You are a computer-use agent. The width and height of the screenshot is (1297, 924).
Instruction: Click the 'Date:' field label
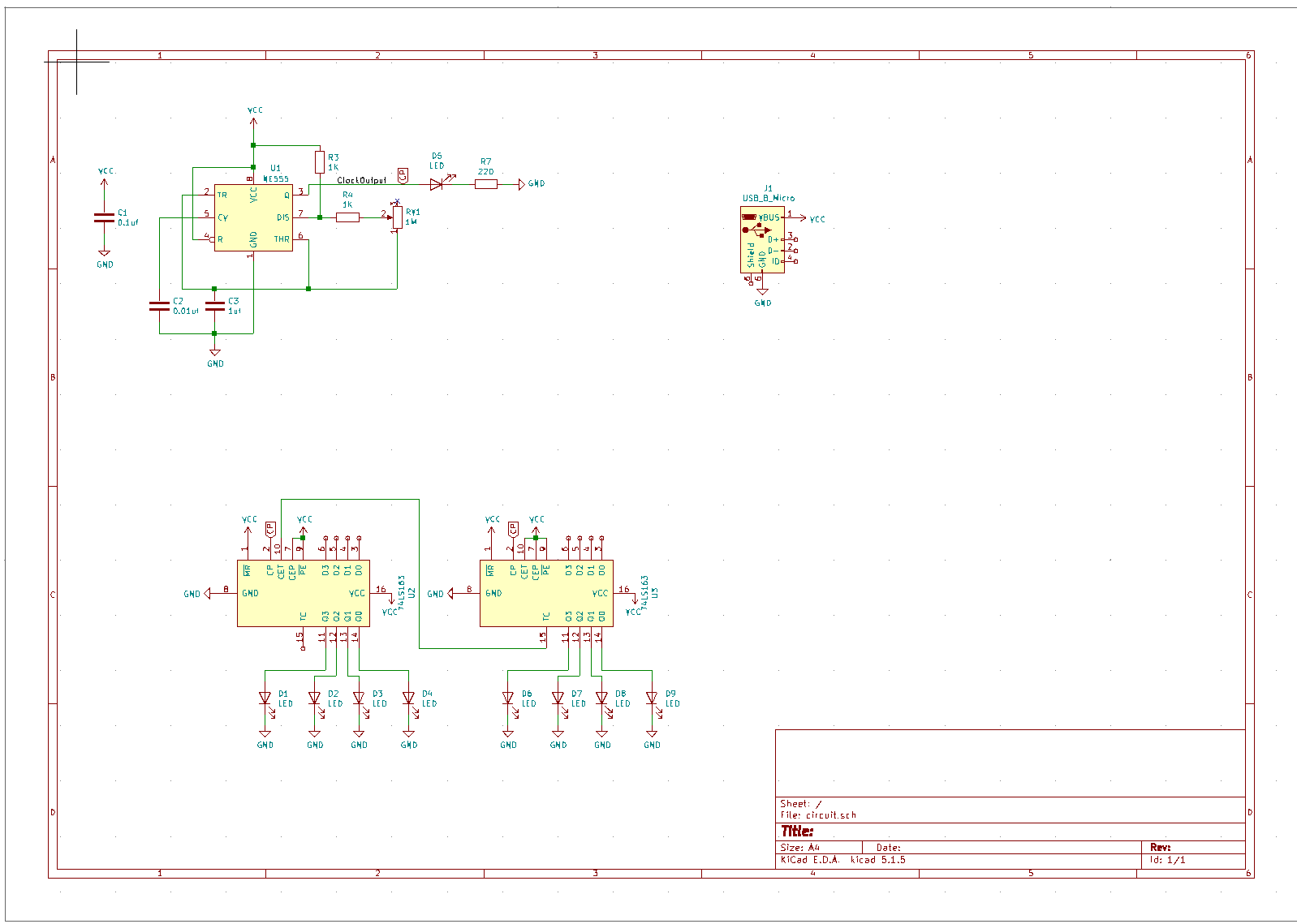pyautogui.click(x=889, y=847)
